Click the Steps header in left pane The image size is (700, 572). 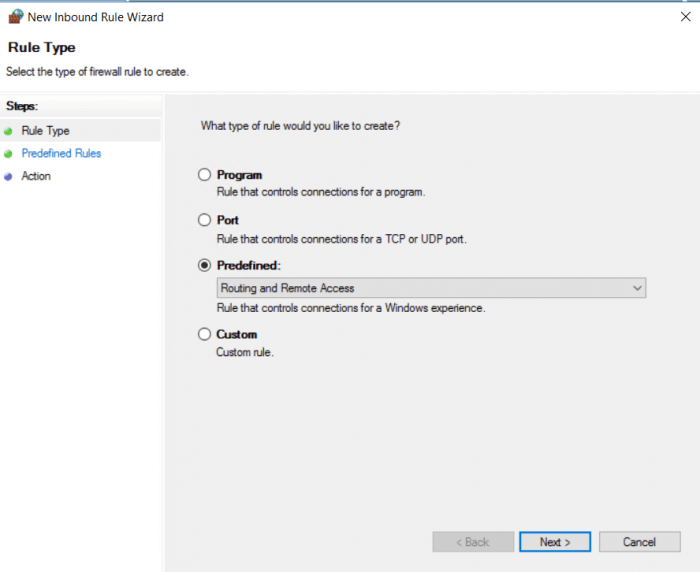click(21, 106)
